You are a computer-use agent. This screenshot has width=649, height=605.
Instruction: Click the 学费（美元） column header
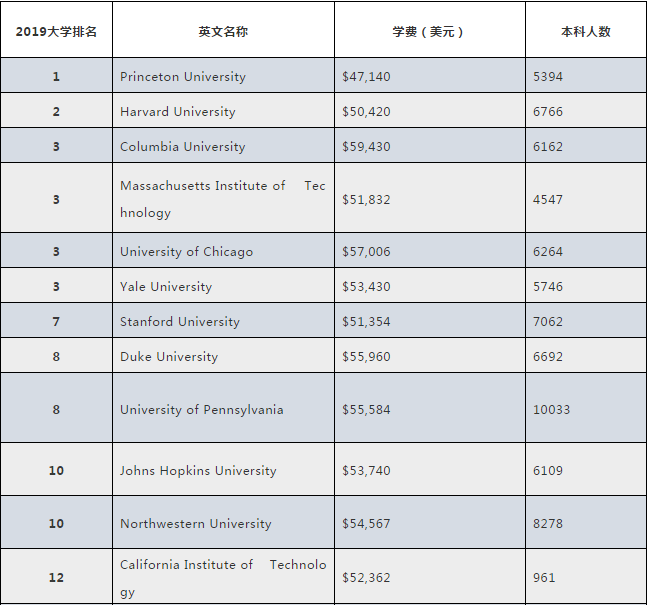tap(429, 31)
